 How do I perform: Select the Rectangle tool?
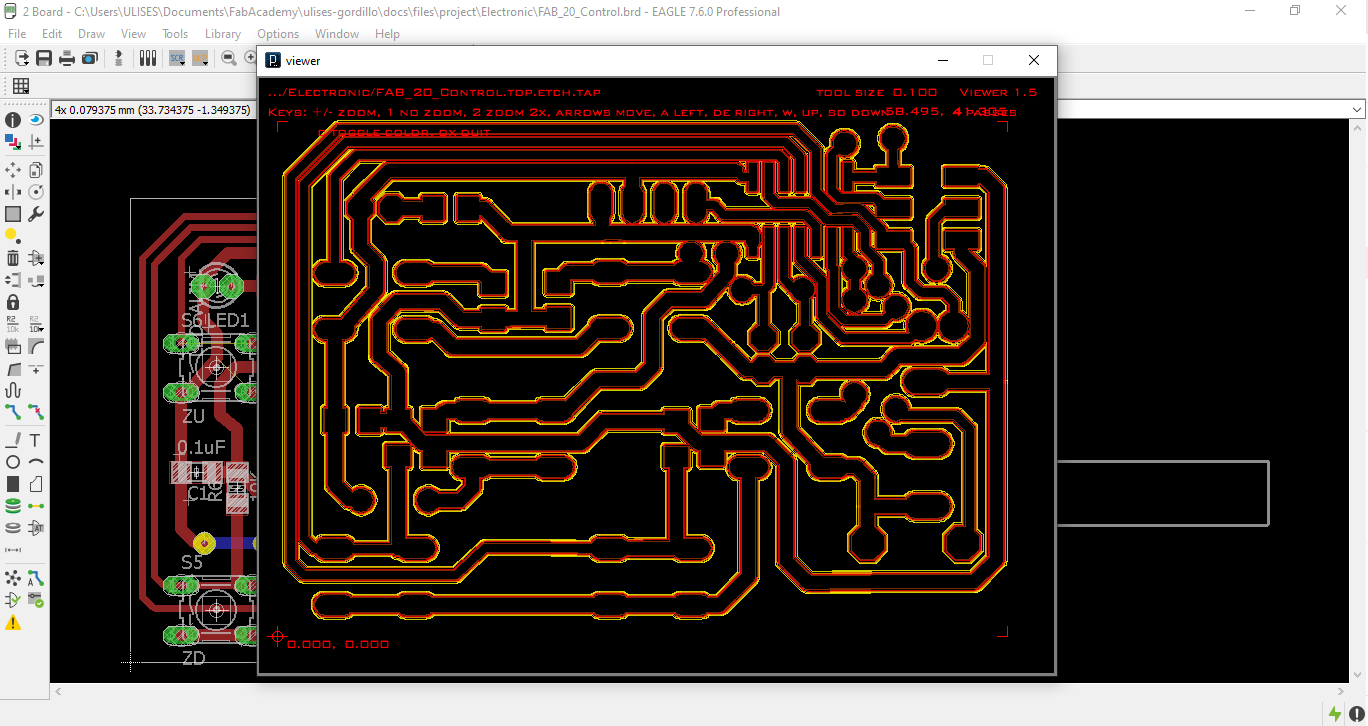pos(13,484)
